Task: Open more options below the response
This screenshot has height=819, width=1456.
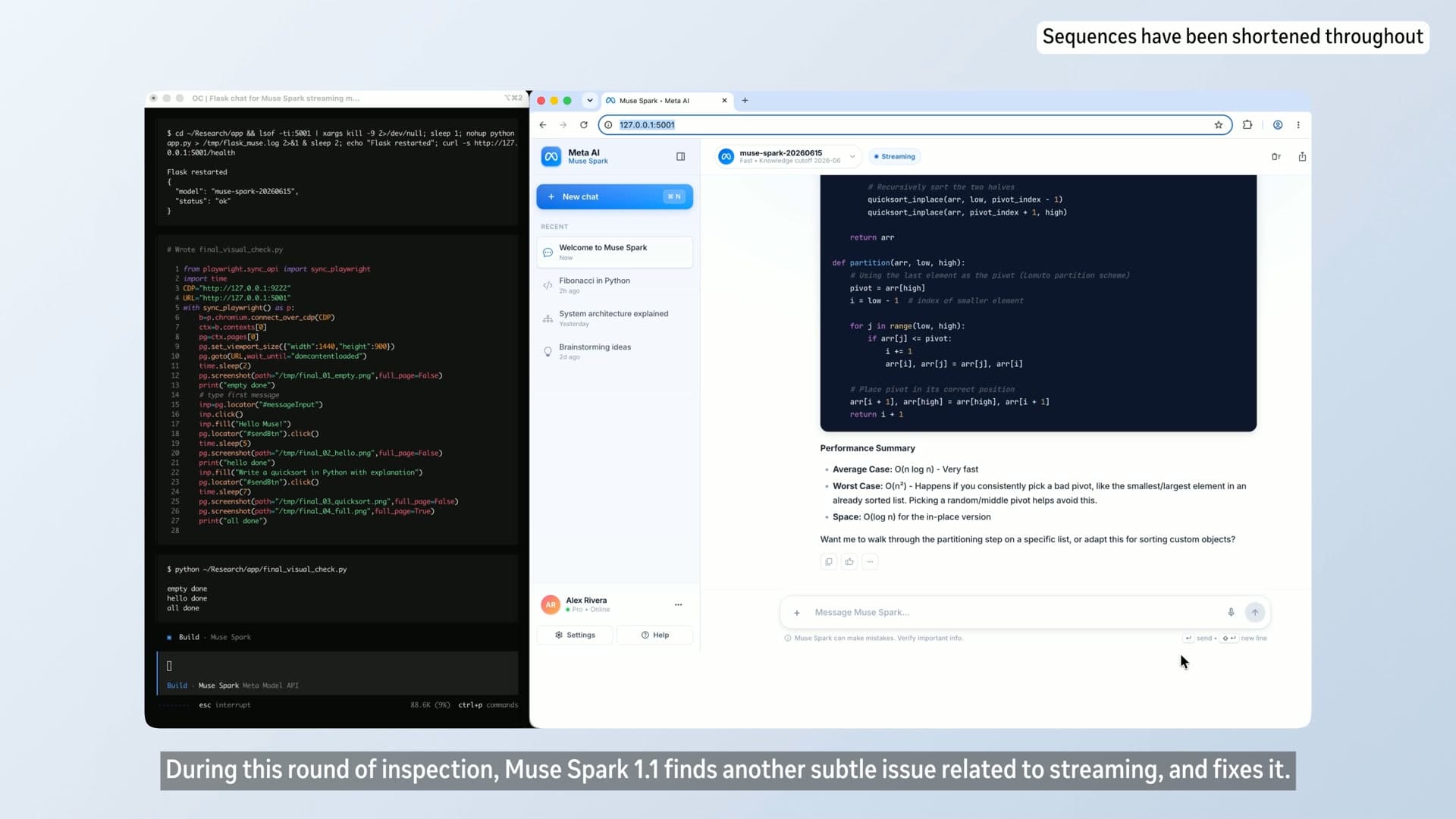Action: pos(870,562)
